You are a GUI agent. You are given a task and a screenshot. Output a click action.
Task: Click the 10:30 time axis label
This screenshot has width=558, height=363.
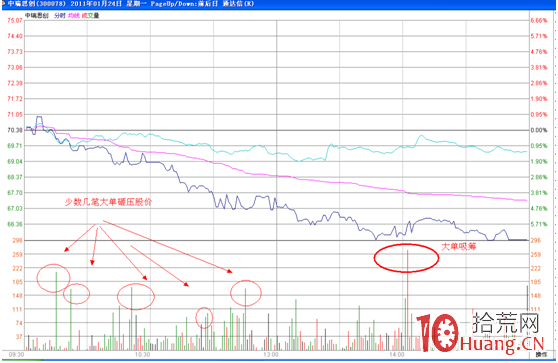coord(142,354)
